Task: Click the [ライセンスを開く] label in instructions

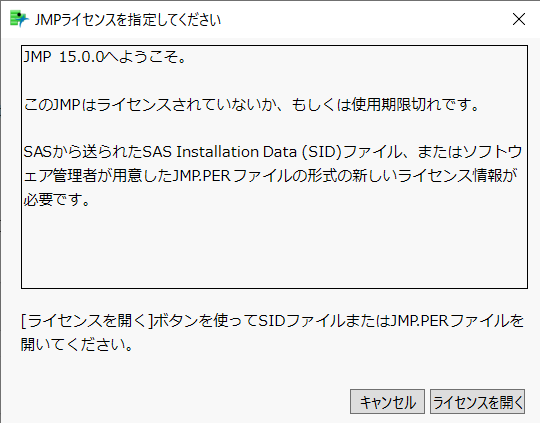Action: coord(87,321)
